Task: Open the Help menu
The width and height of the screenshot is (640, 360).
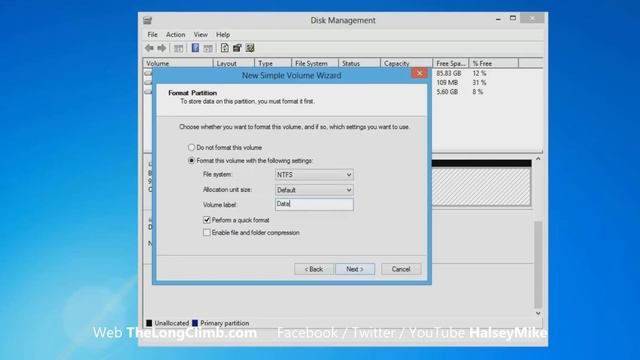Action: click(x=223, y=35)
